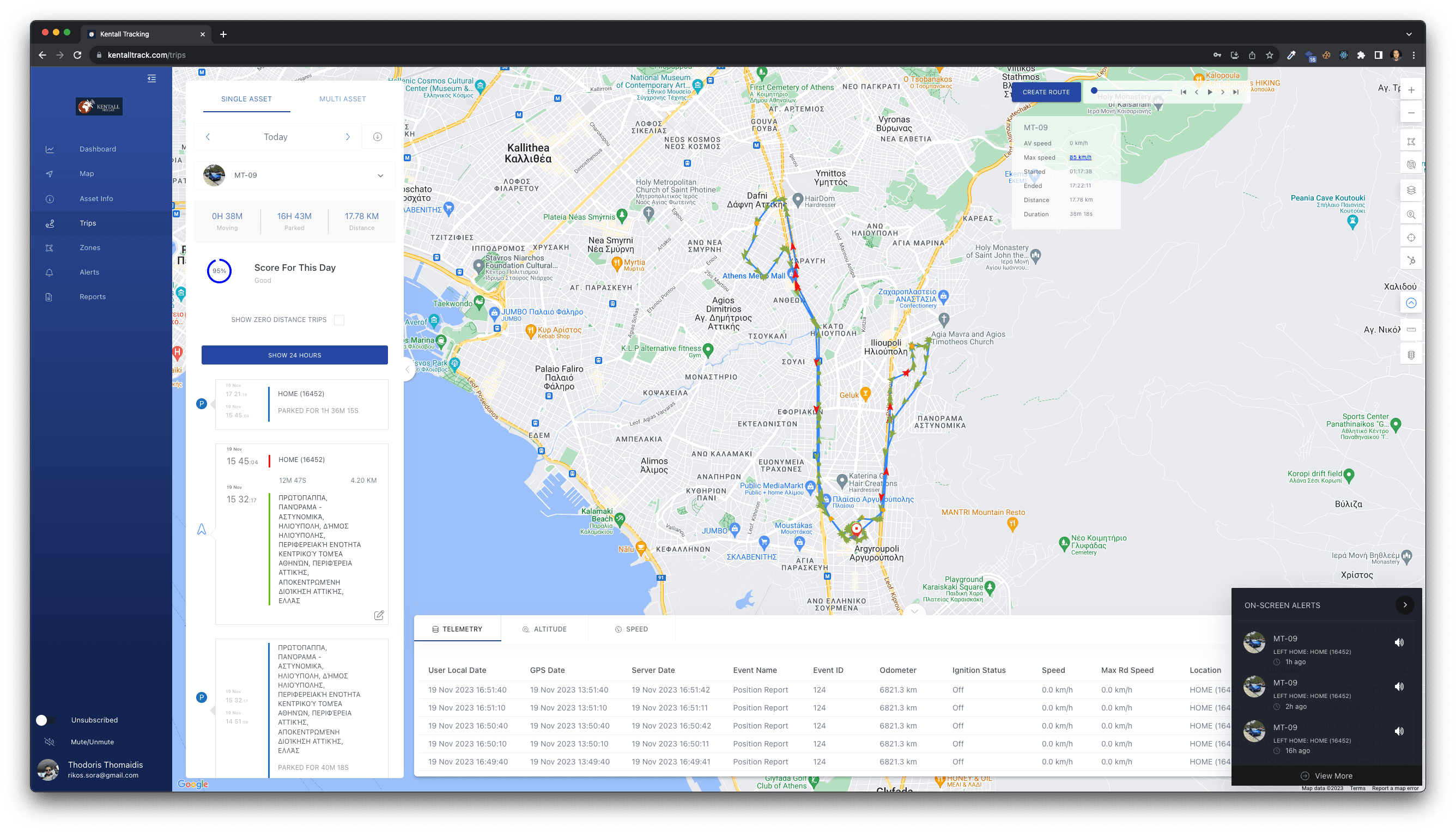Open the map layers tool
Image resolution: width=1456 pixels, height=832 pixels.
1411,190
